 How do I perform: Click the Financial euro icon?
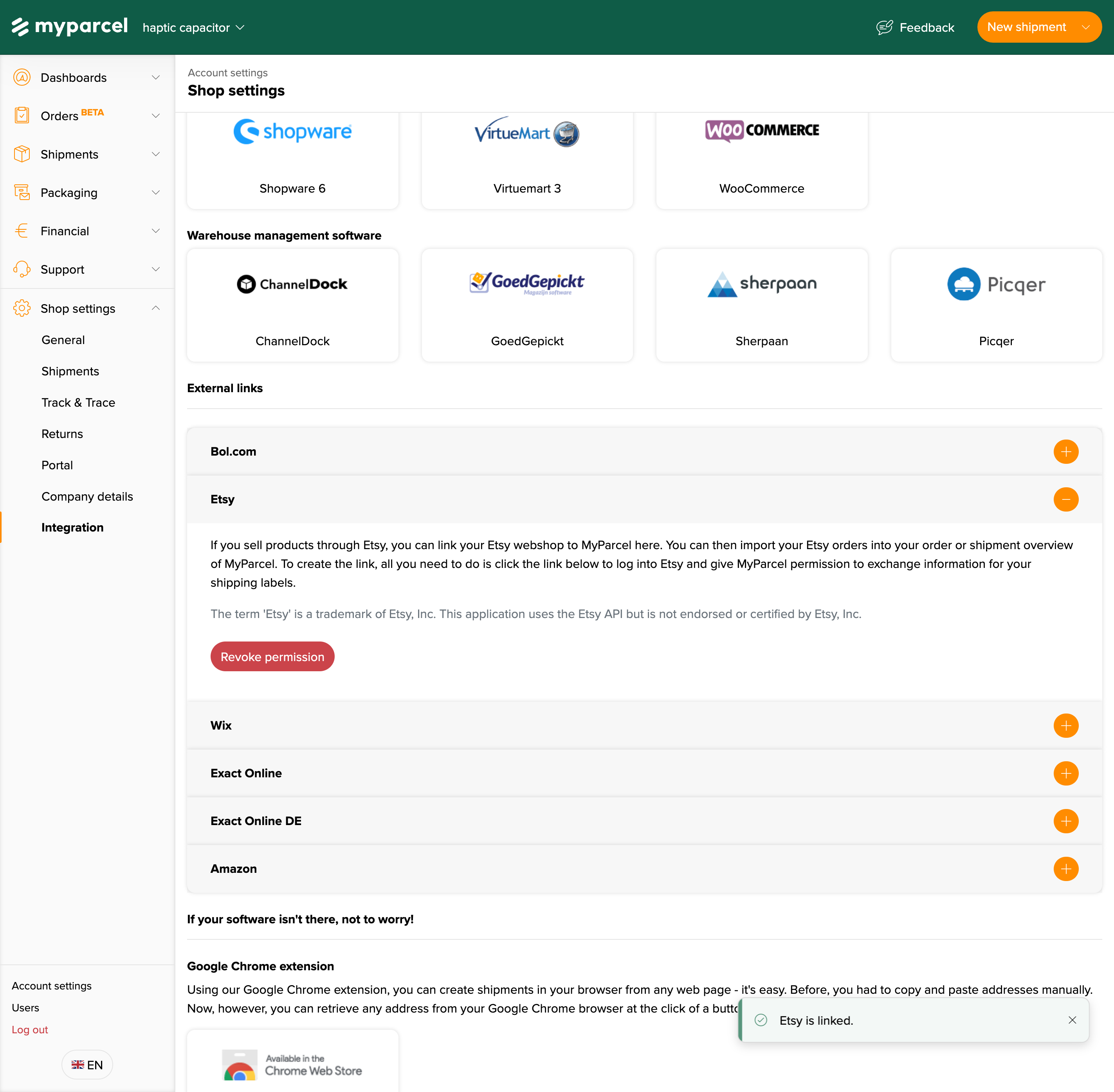(x=22, y=231)
